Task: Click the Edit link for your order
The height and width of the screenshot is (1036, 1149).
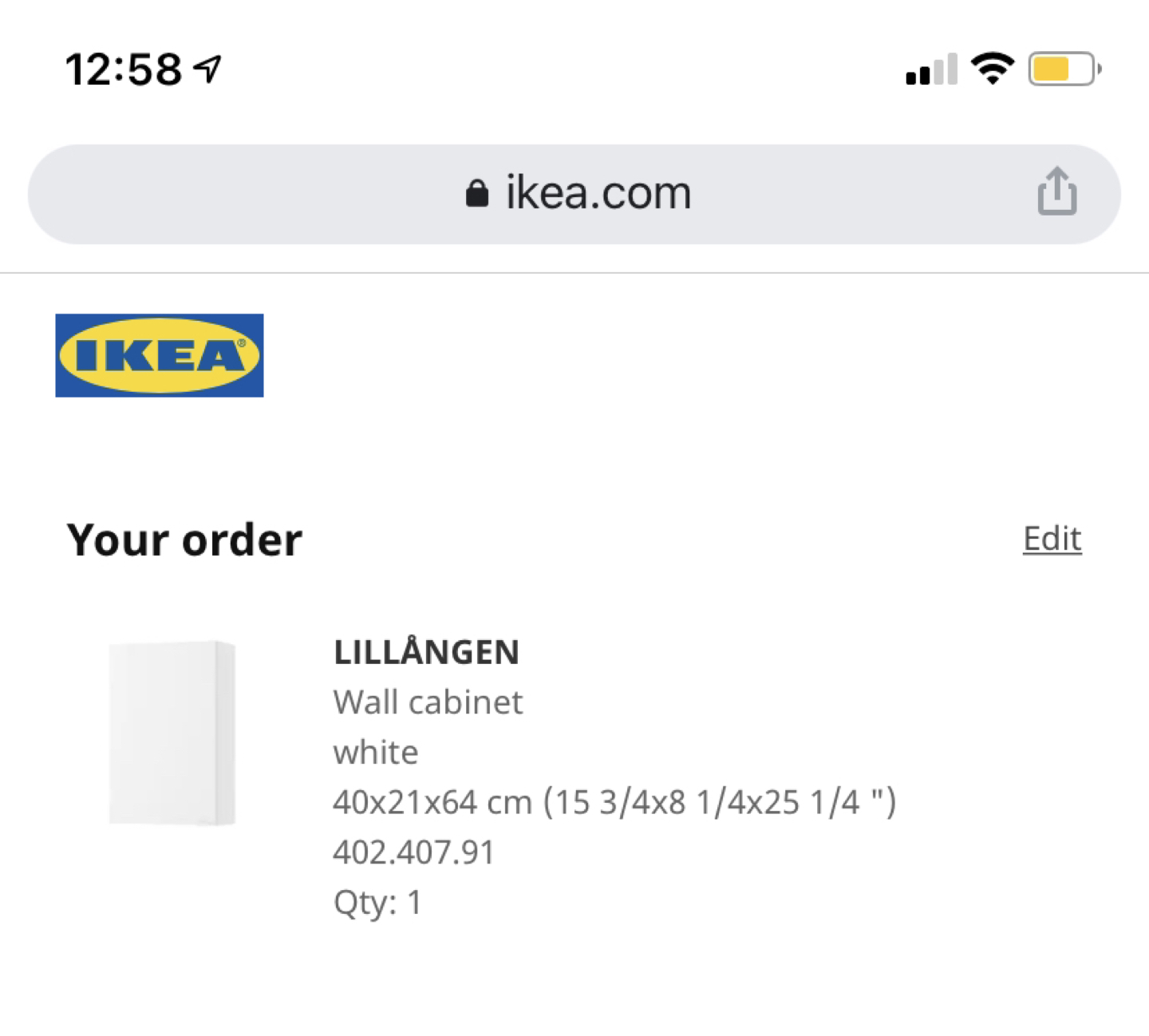Action: point(1052,539)
